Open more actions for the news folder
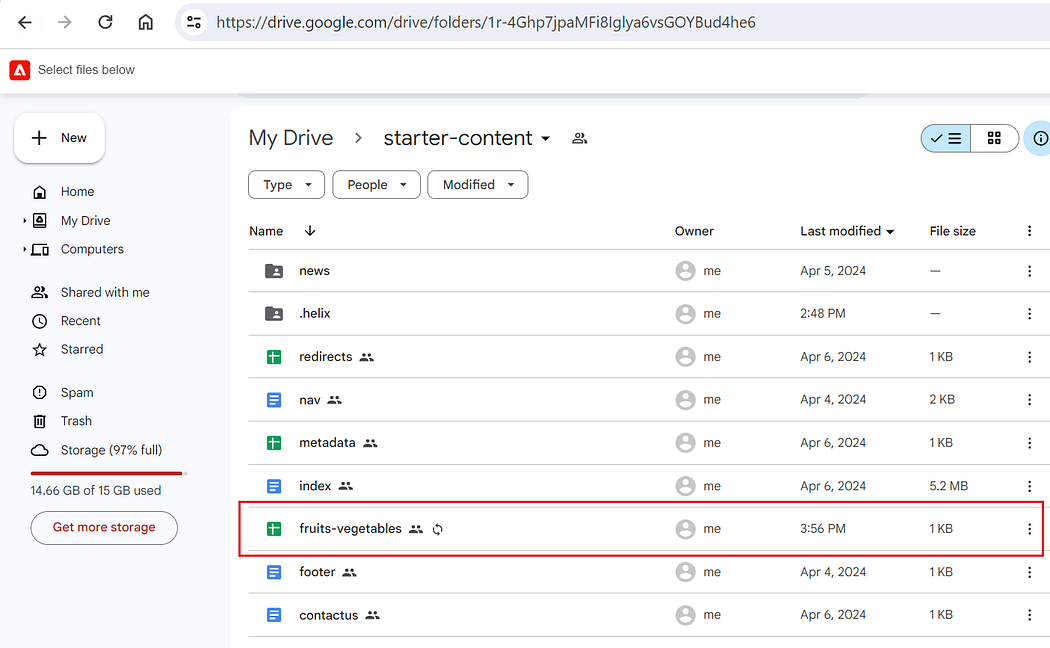Viewport: 1050px width, 648px height. coord(1029,271)
